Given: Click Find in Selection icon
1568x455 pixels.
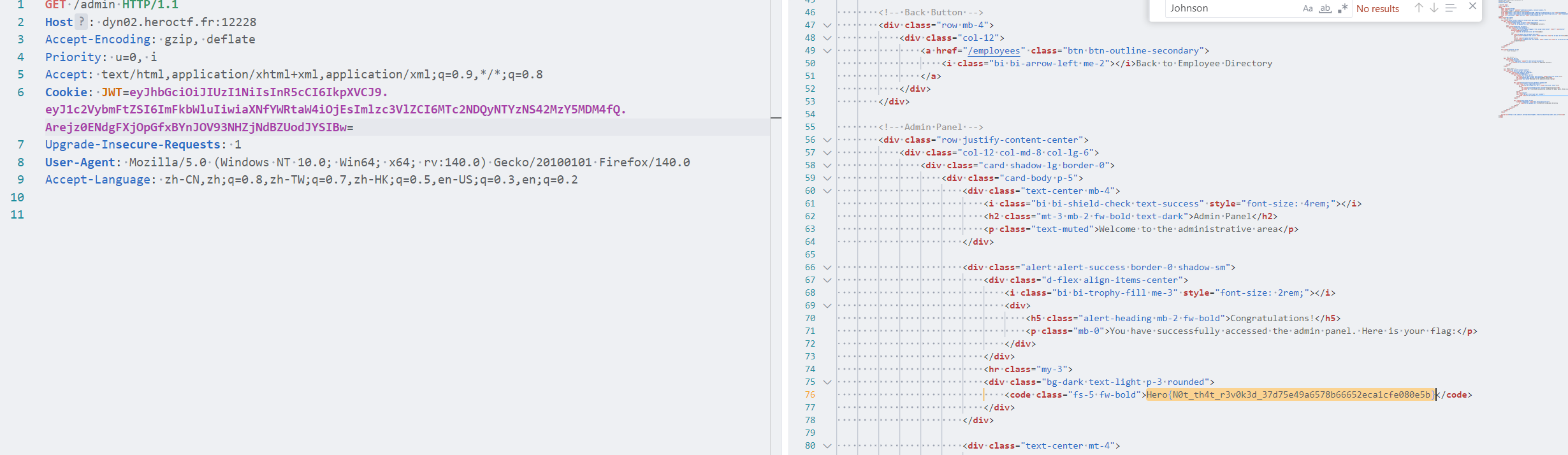Looking at the screenshot, I should point(1451,8).
